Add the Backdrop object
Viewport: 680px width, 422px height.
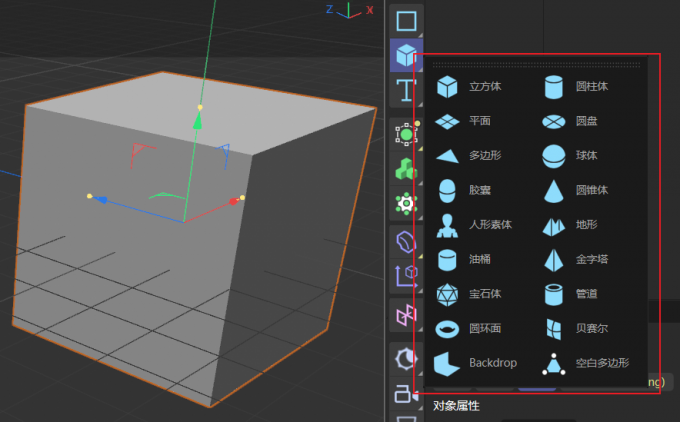tap(475, 363)
